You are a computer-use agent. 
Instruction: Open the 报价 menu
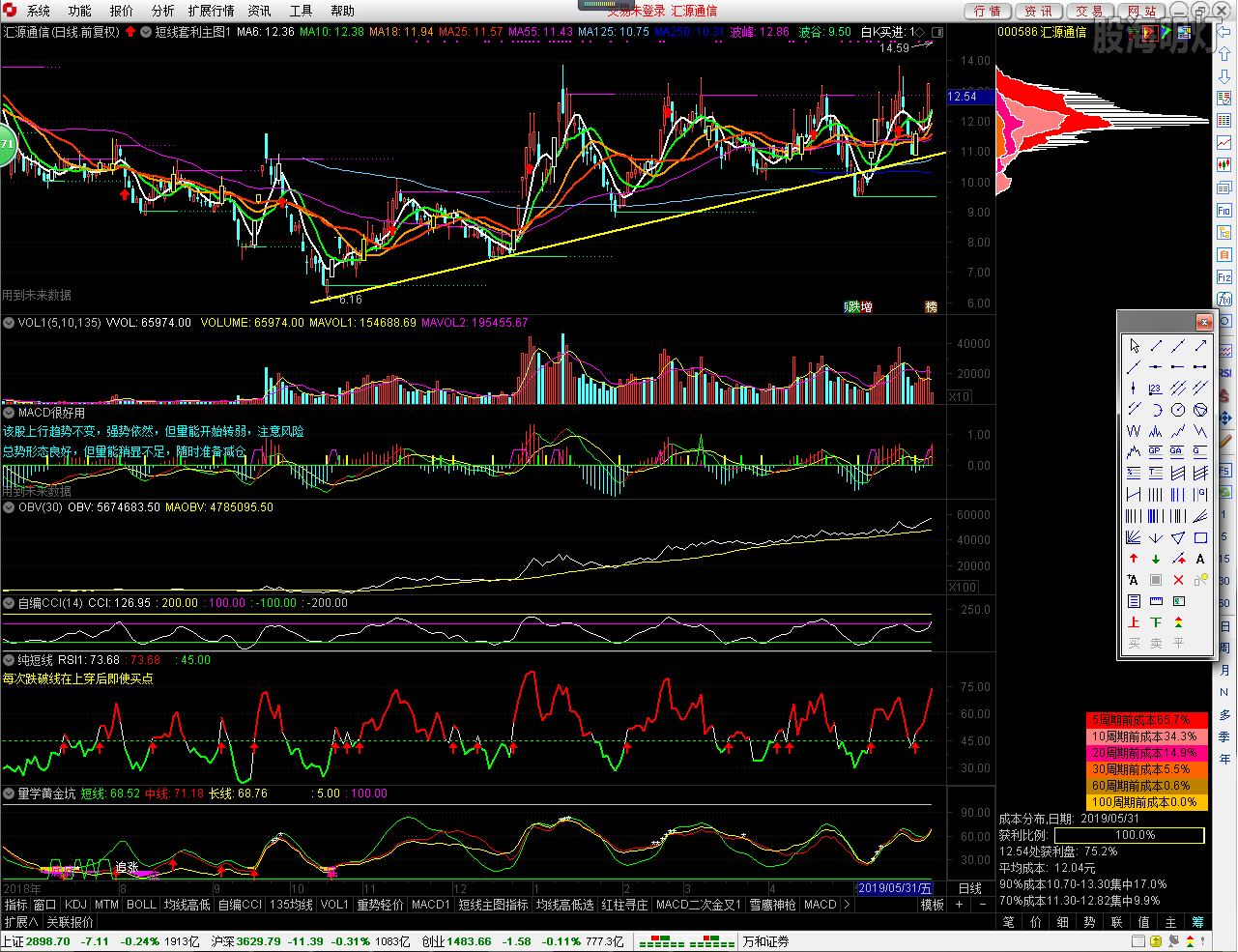(122, 11)
